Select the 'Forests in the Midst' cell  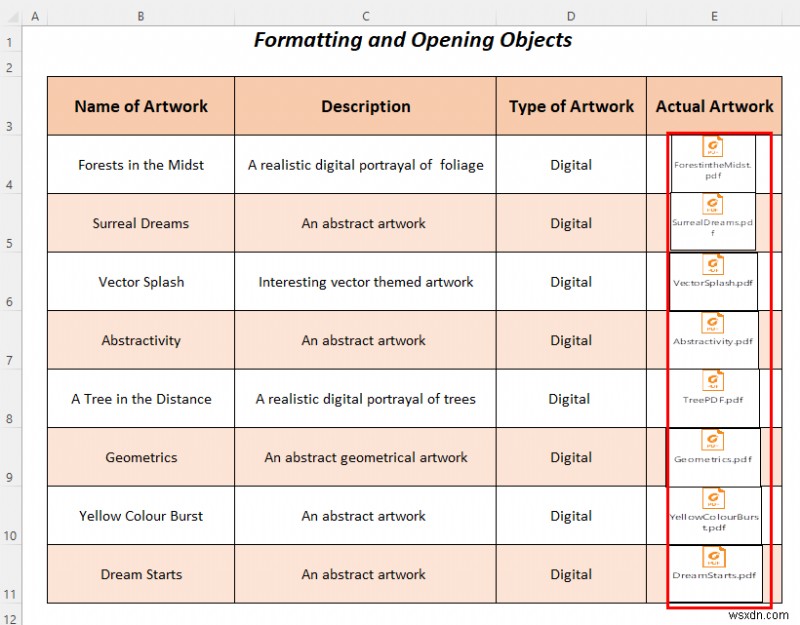click(141, 164)
